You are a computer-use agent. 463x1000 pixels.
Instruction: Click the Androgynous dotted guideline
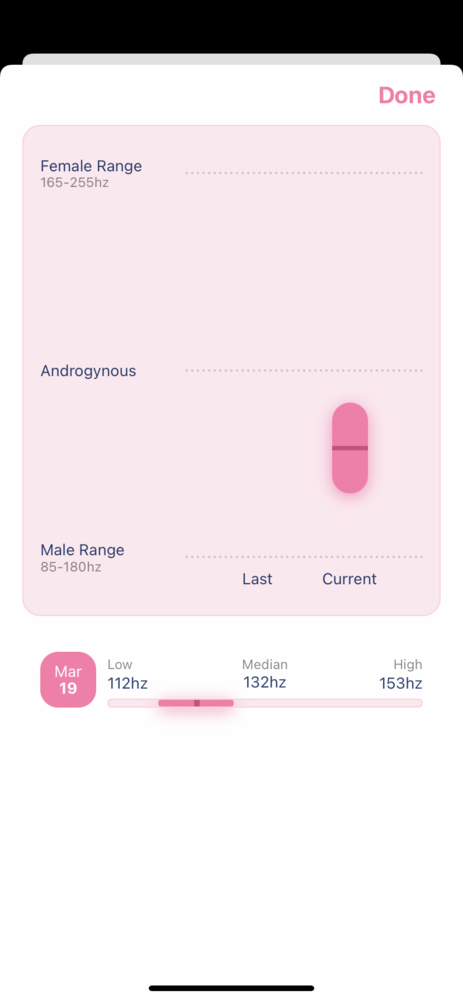coord(304,371)
